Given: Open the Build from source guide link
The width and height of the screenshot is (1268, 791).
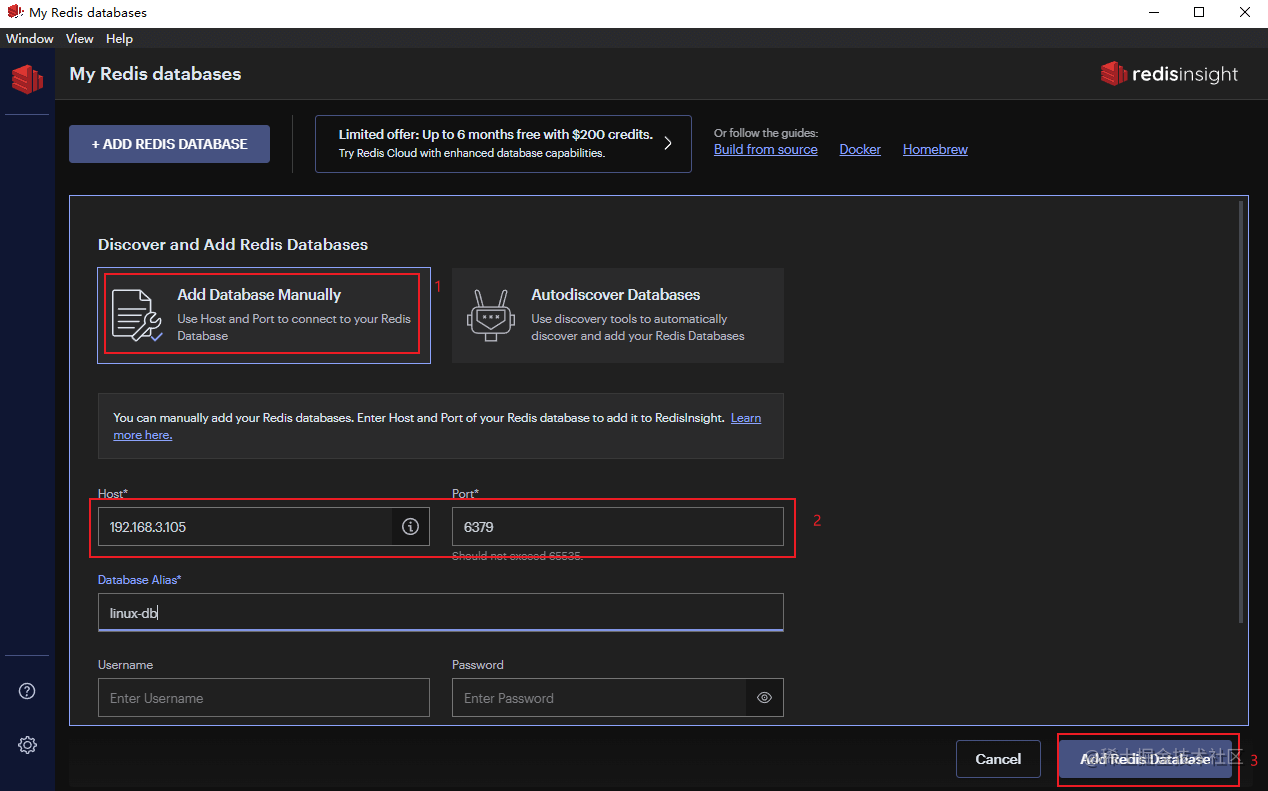Looking at the screenshot, I should click(766, 150).
